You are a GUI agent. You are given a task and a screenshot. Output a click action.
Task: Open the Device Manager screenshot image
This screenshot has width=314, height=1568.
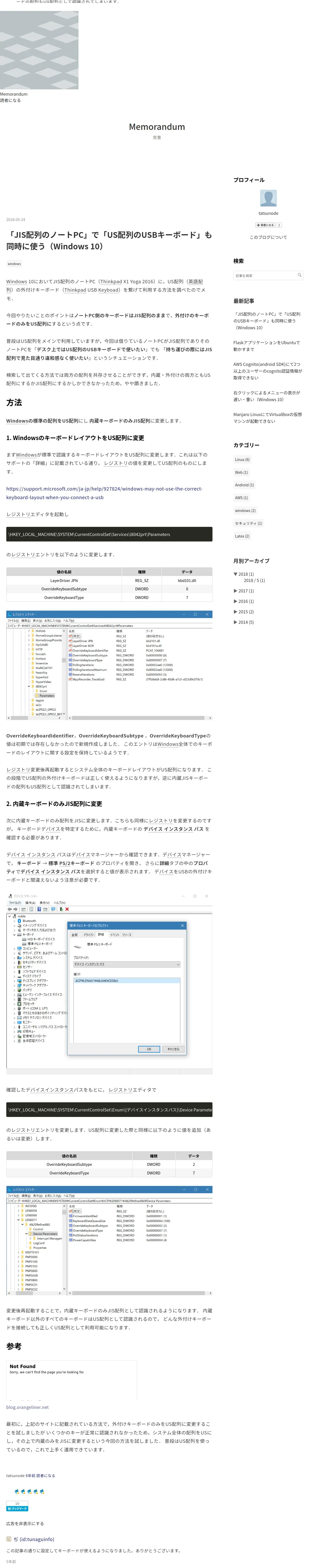tap(109, 984)
